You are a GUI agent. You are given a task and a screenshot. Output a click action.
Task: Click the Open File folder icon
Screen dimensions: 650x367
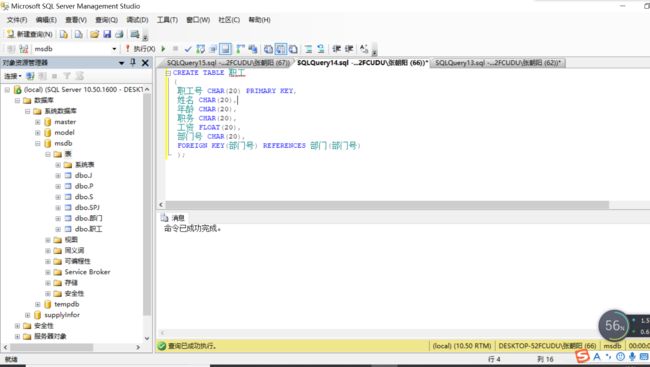click(x=95, y=34)
